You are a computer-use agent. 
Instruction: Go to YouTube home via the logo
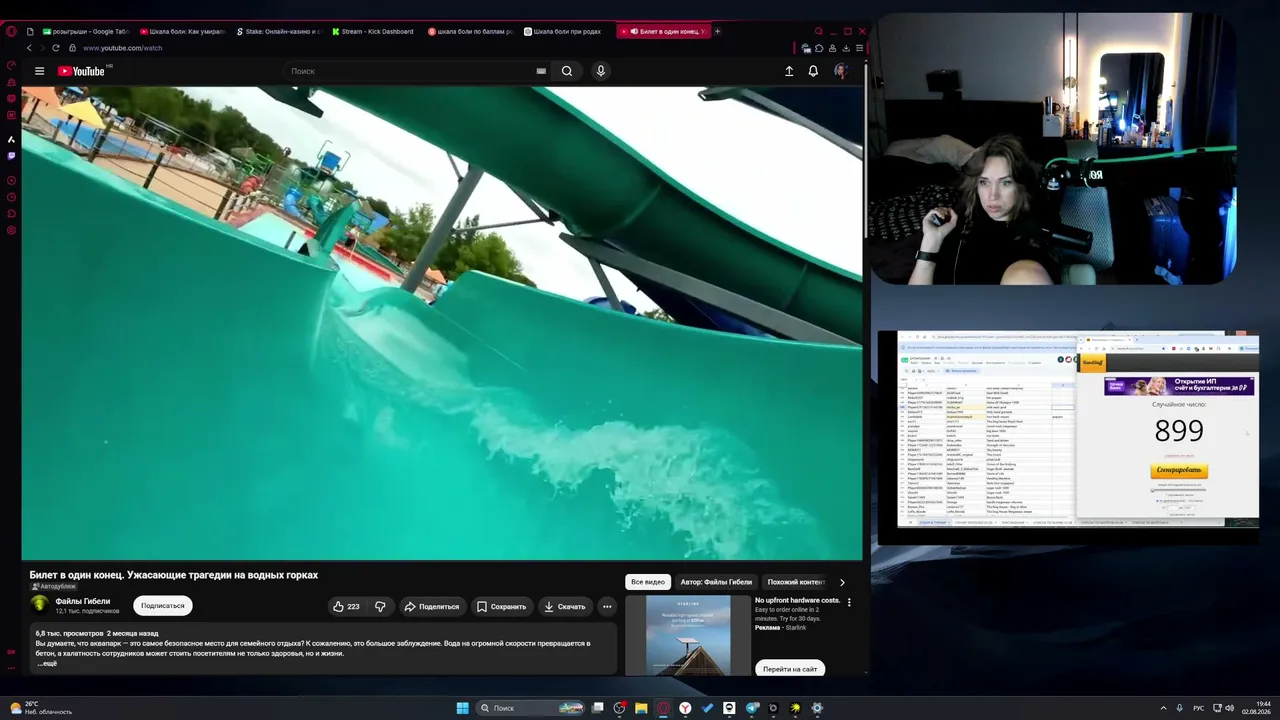82,71
